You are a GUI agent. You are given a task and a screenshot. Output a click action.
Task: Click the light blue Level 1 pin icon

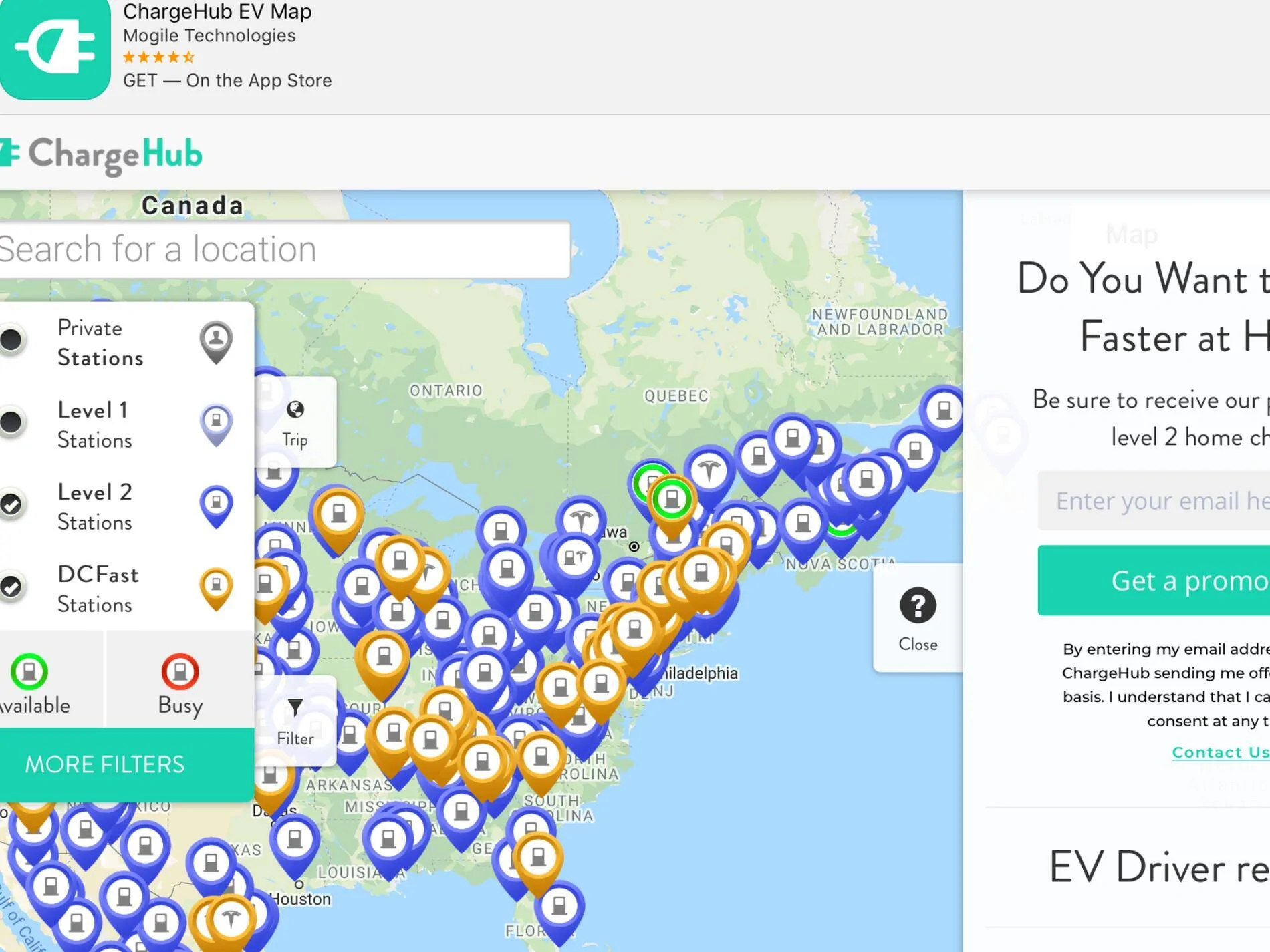point(216,425)
